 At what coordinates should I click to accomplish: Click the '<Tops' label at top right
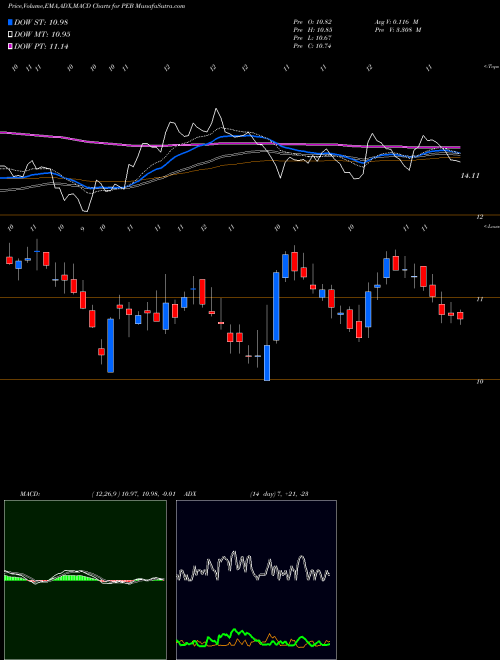tap(491, 67)
